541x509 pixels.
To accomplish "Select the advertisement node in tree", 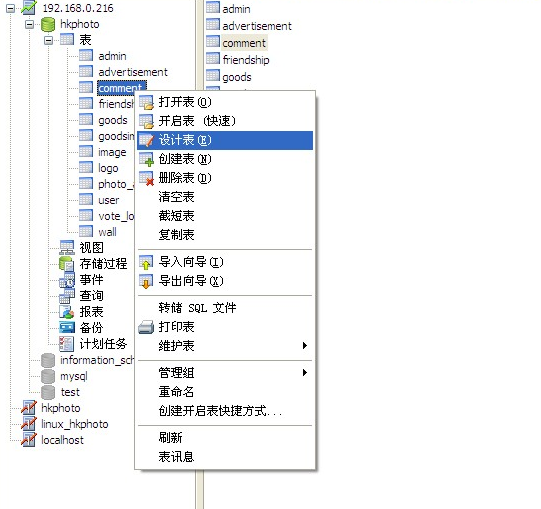I will coord(133,72).
